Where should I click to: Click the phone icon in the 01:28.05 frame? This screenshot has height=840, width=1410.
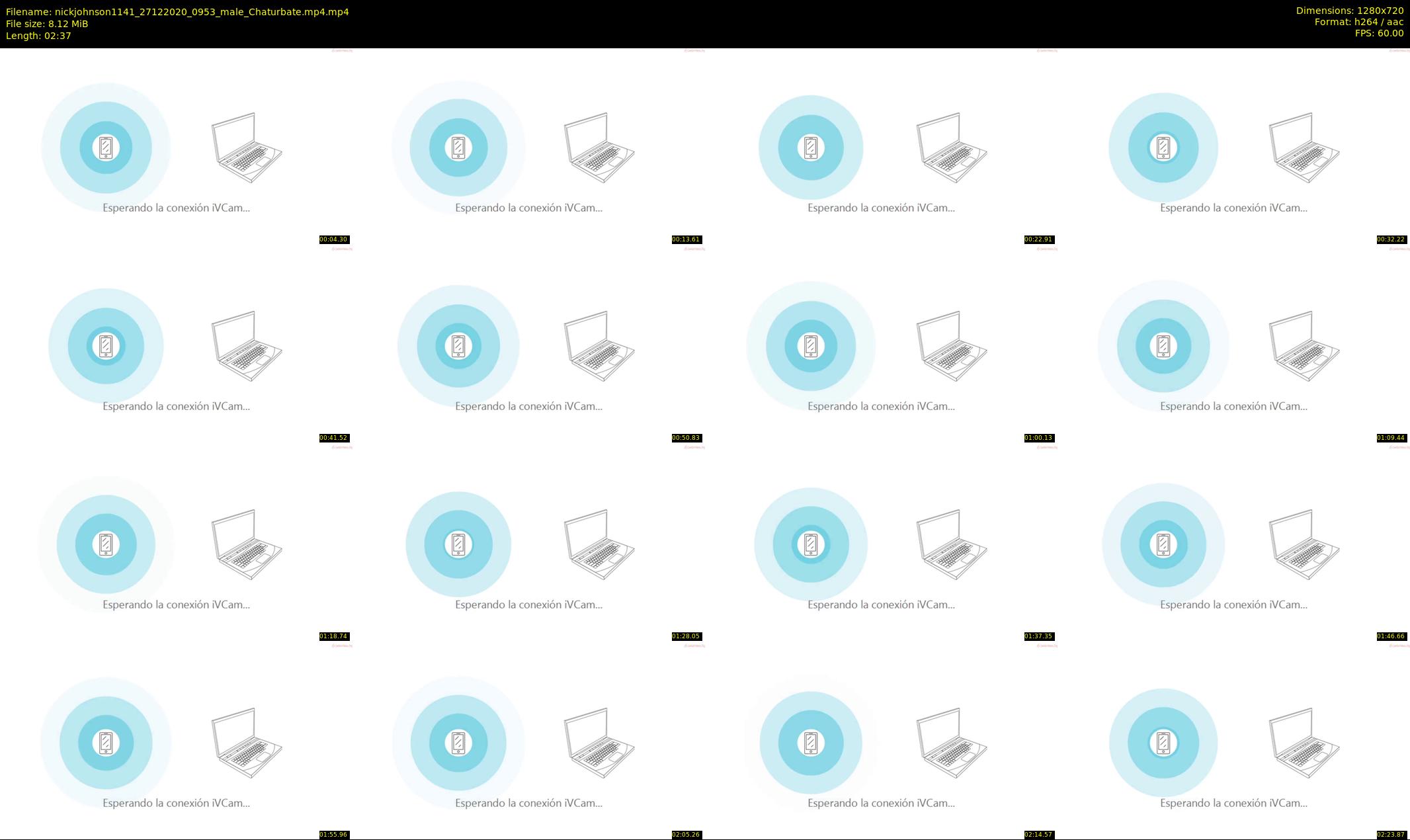458,544
